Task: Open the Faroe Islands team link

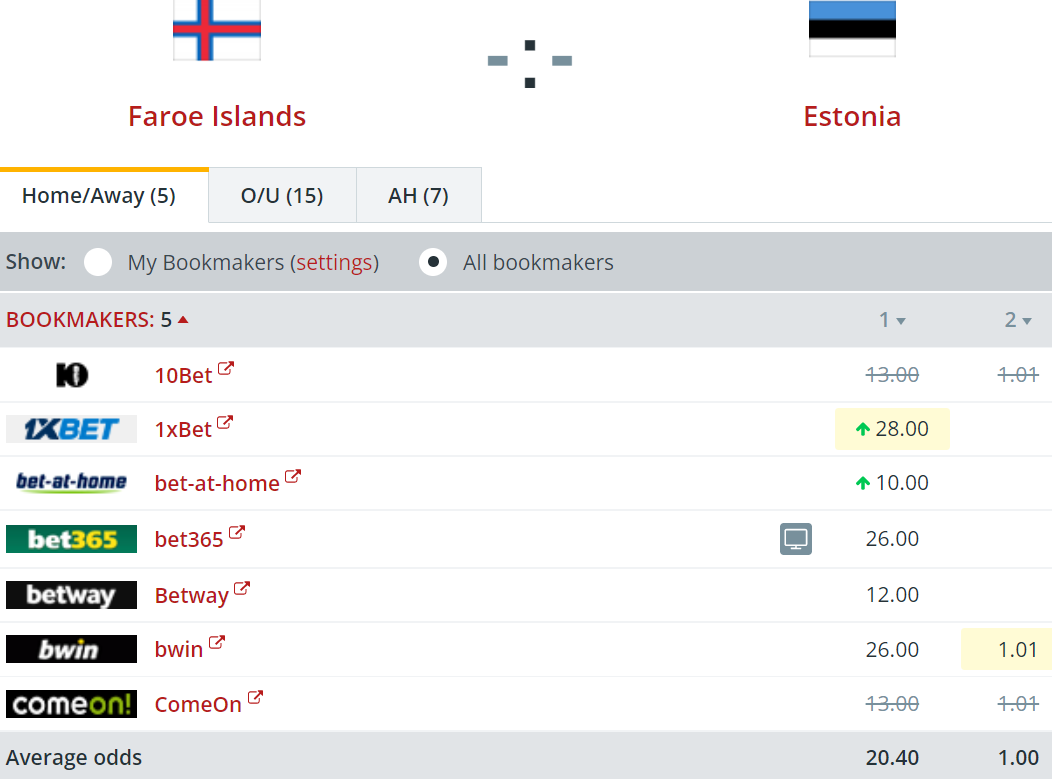Action: click(x=217, y=116)
